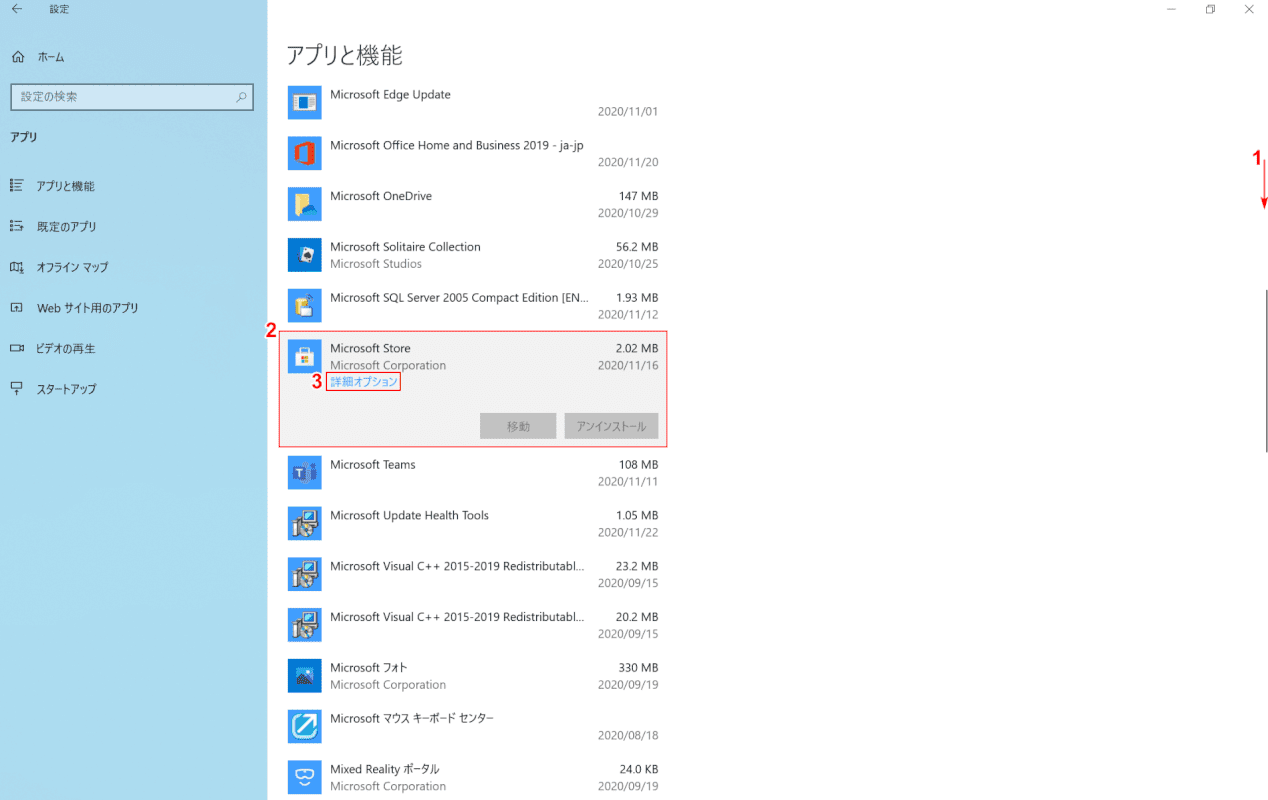Restore down the Settings window
Image resolution: width=1268 pixels, height=800 pixels.
click(x=1210, y=9)
